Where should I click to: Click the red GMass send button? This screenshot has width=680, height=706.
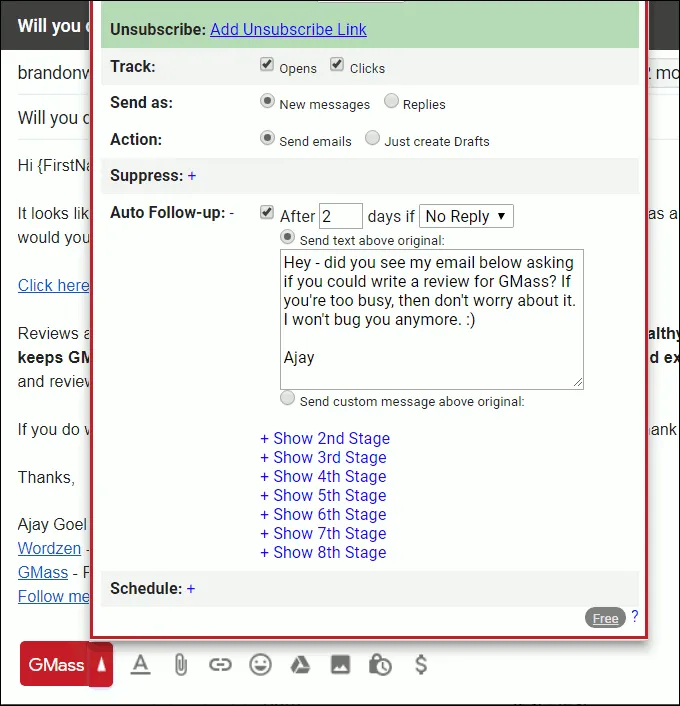(x=54, y=664)
